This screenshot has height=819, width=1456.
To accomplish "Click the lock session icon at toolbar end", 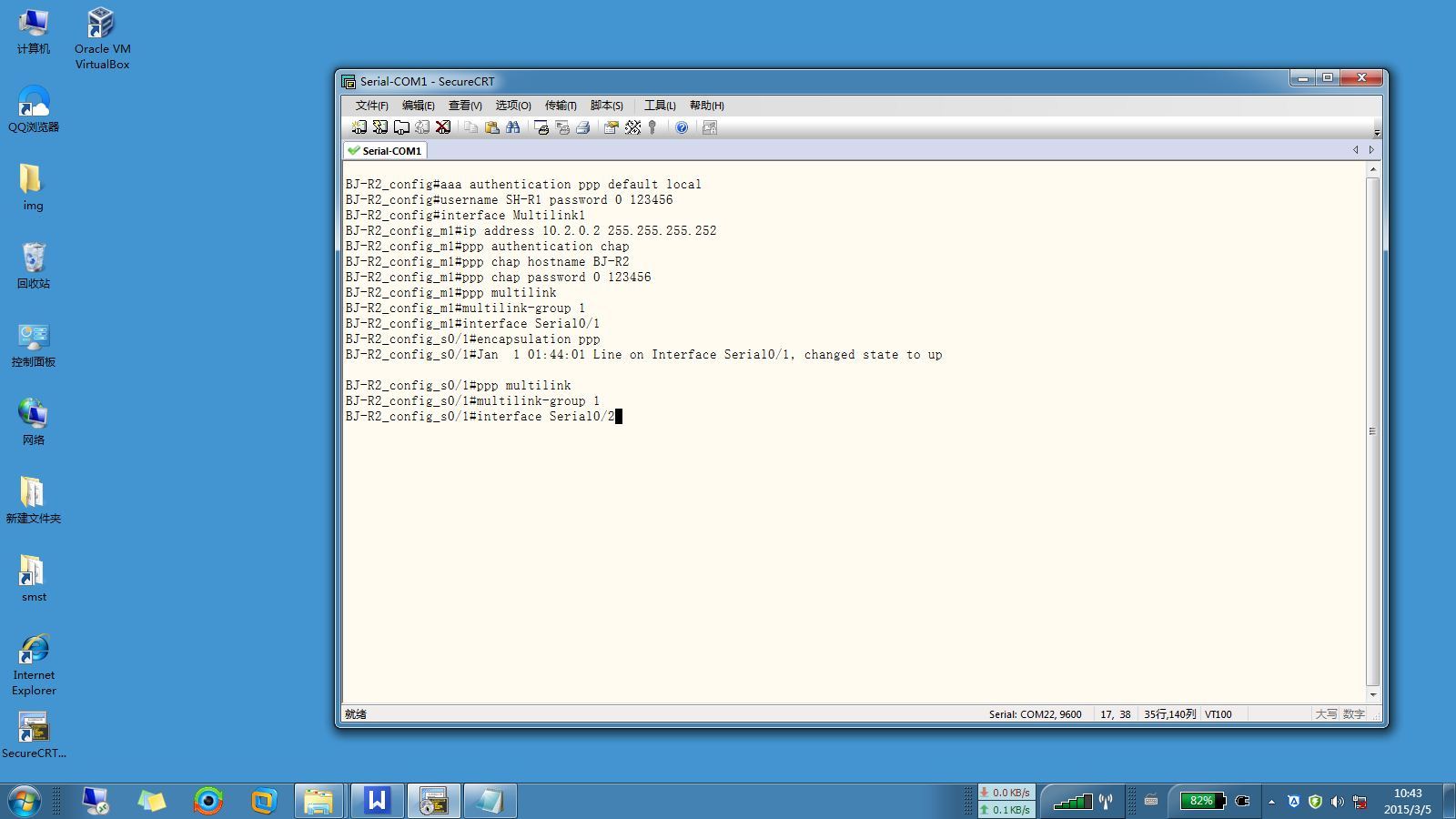I will [710, 127].
